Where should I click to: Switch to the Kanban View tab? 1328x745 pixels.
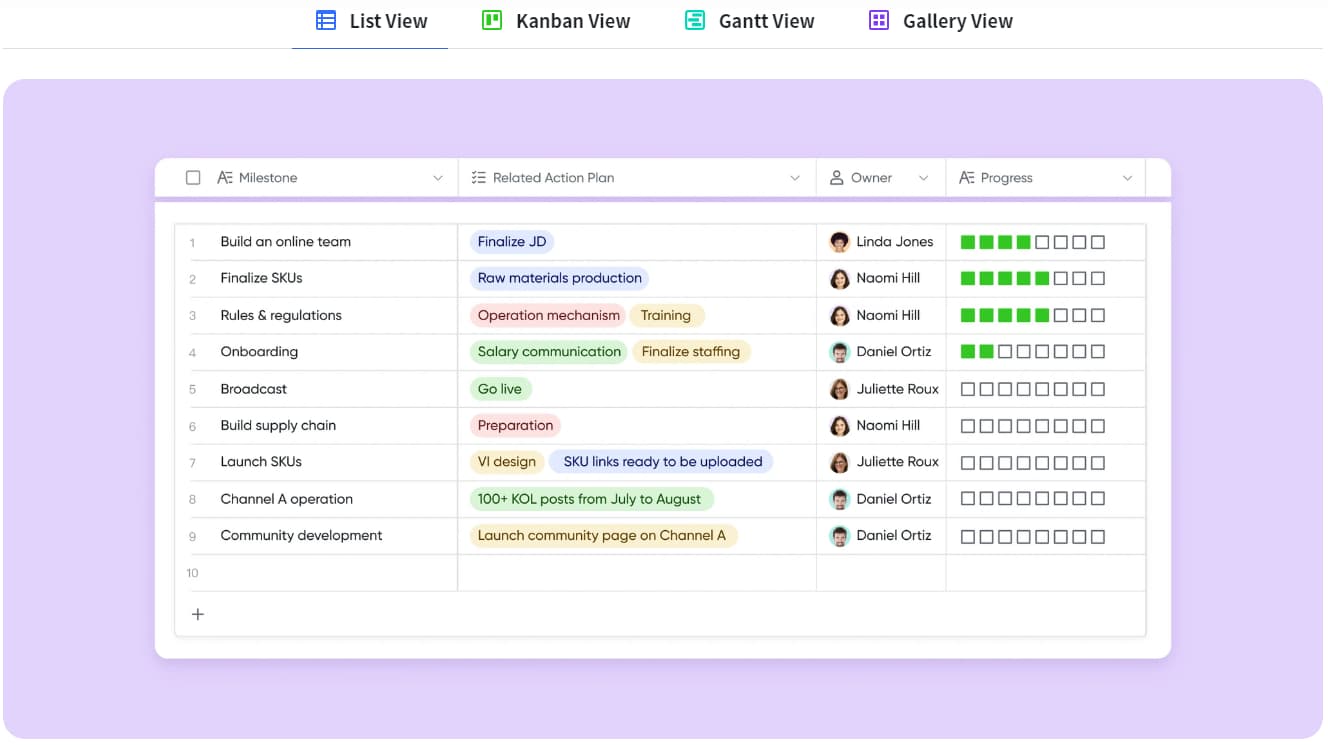coord(556,21)
